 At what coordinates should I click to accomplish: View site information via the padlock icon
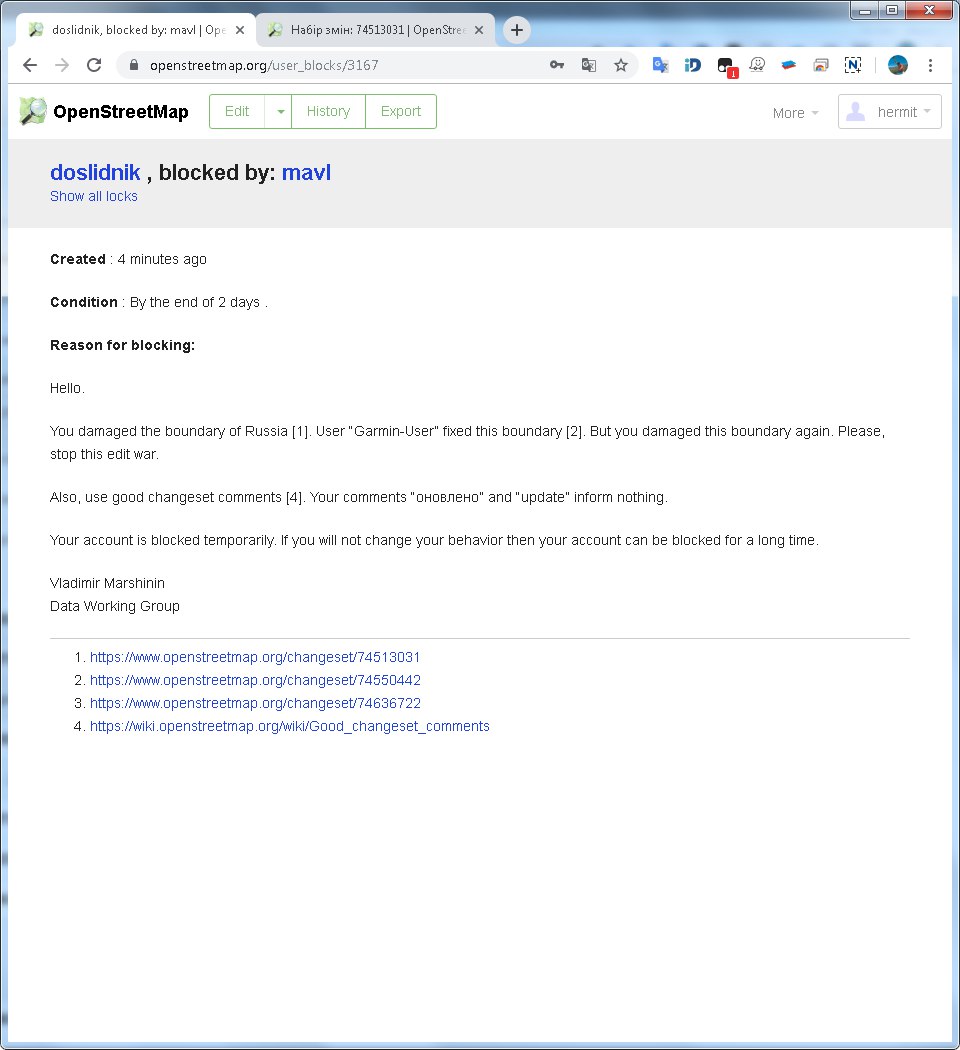pos(134,65)
